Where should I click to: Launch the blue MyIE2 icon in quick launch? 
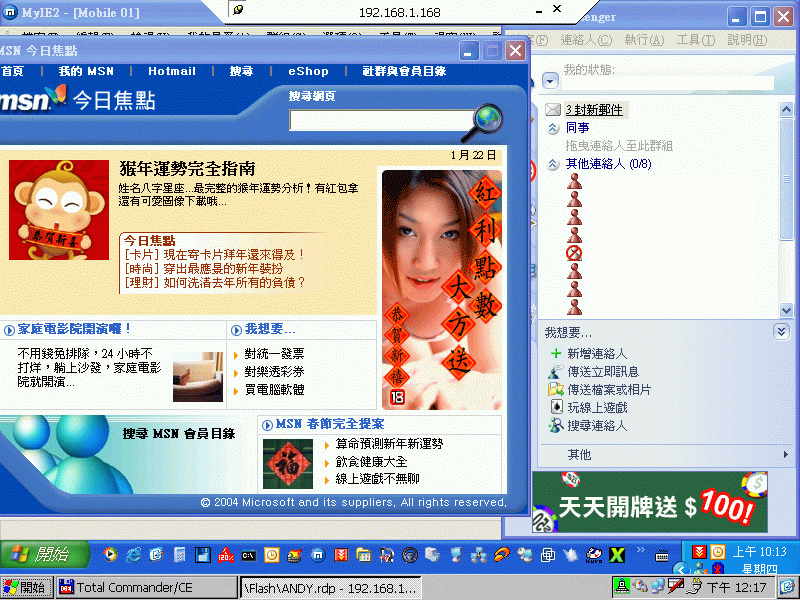point(318,555)
